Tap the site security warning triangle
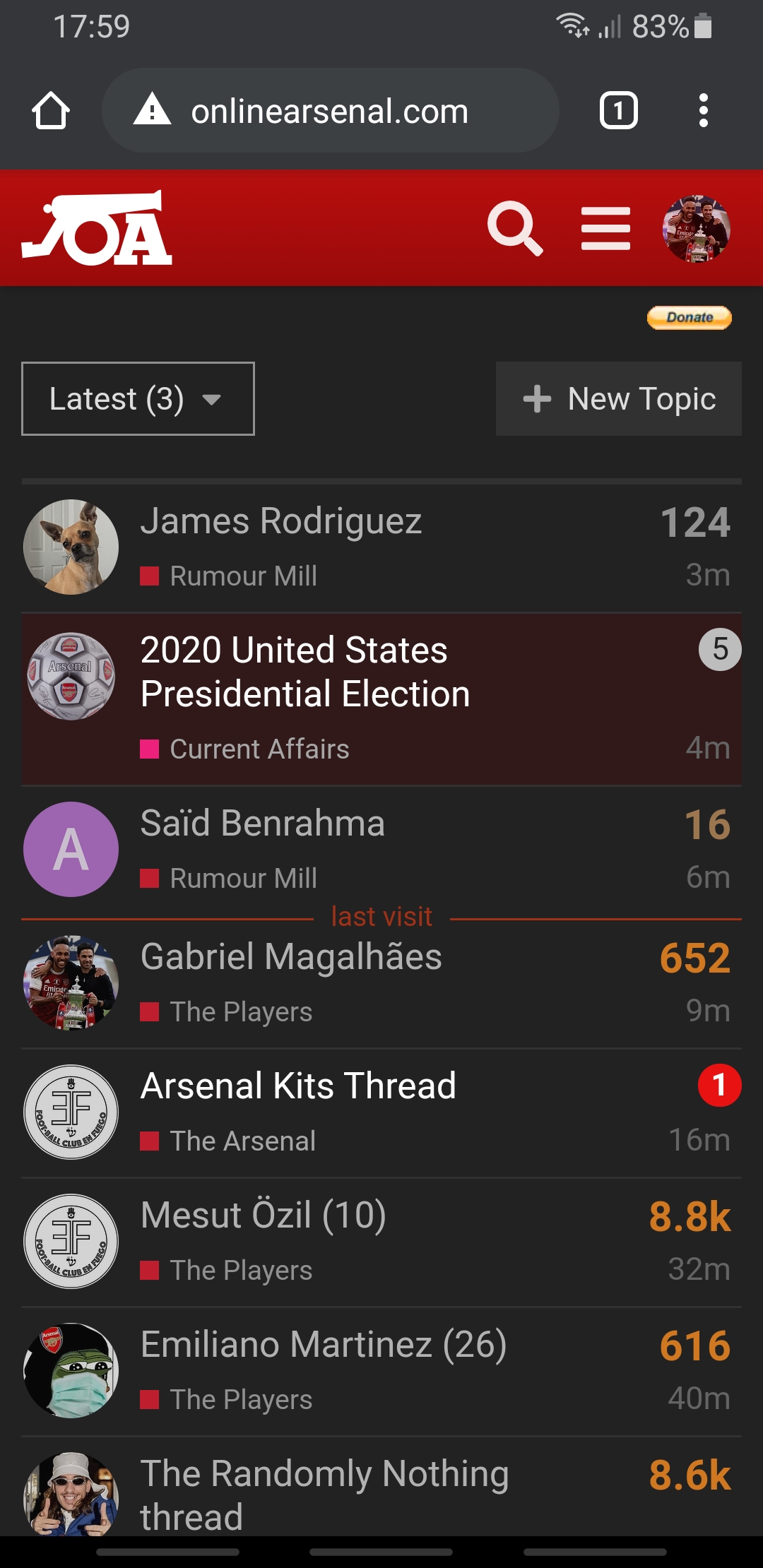 [x=153, y=111]
